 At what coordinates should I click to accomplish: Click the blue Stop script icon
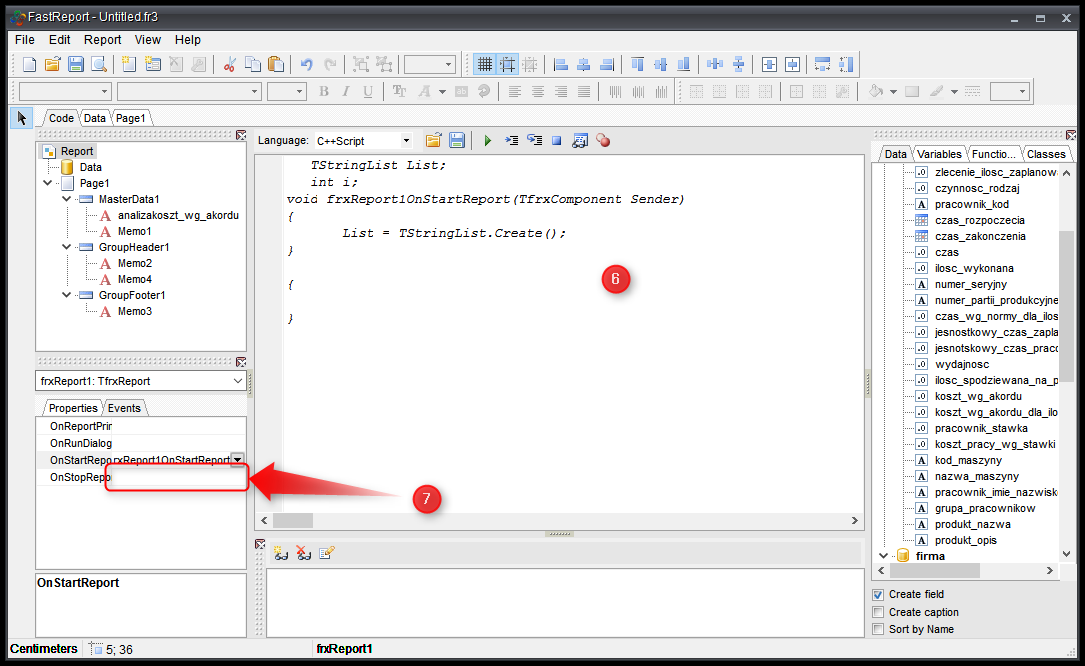557,141
